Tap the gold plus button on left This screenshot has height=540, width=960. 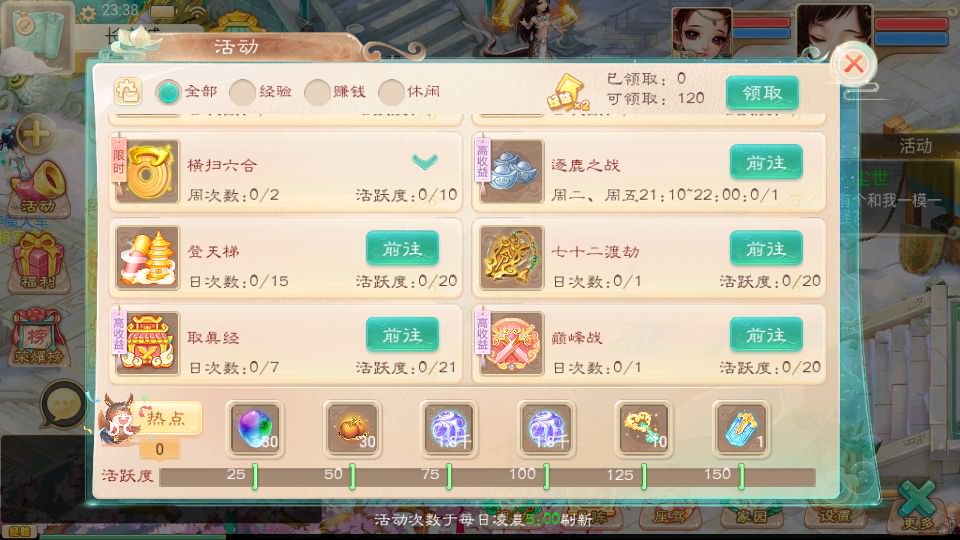point(35,133)
